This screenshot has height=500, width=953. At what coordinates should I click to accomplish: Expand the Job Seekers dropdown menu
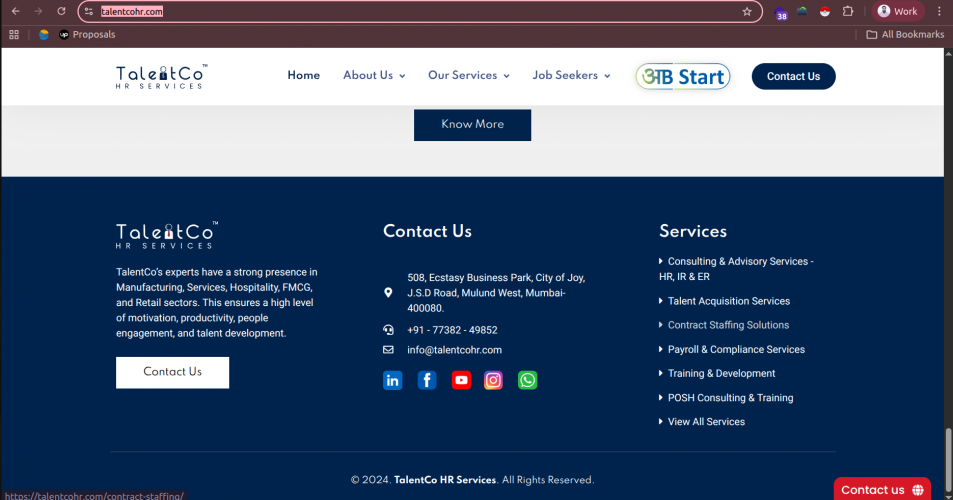(x=571, y=75)
